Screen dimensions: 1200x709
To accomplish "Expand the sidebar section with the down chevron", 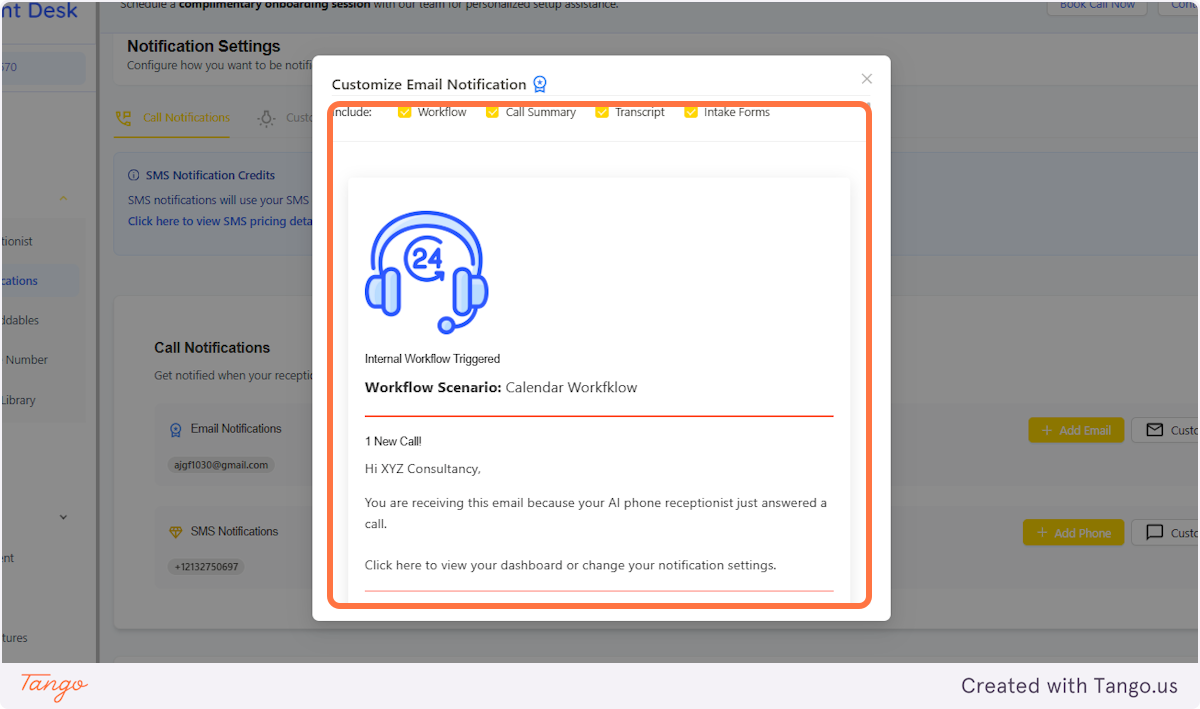I will coord(63,516).
